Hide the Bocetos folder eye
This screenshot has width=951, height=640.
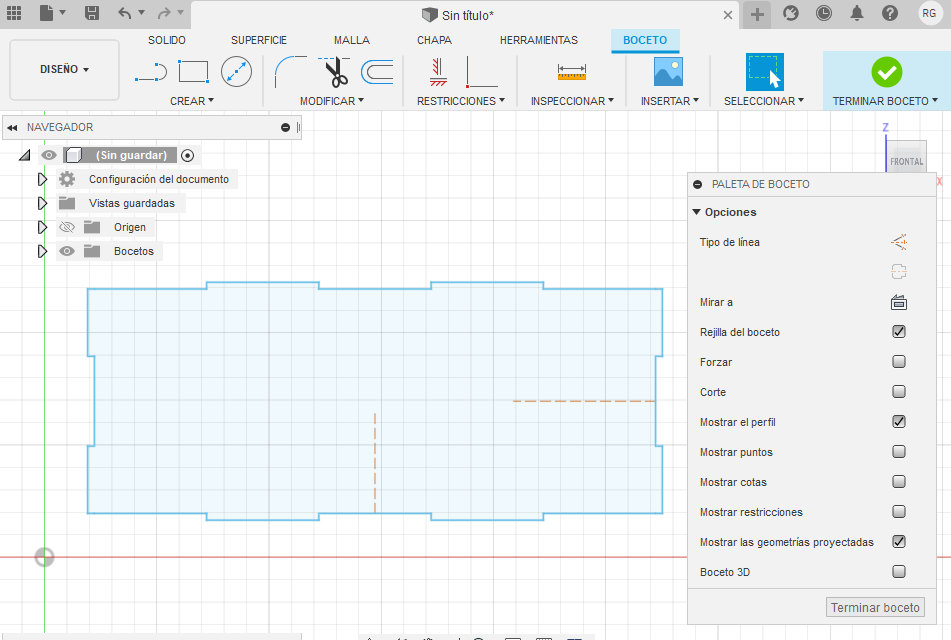[67, 251]
